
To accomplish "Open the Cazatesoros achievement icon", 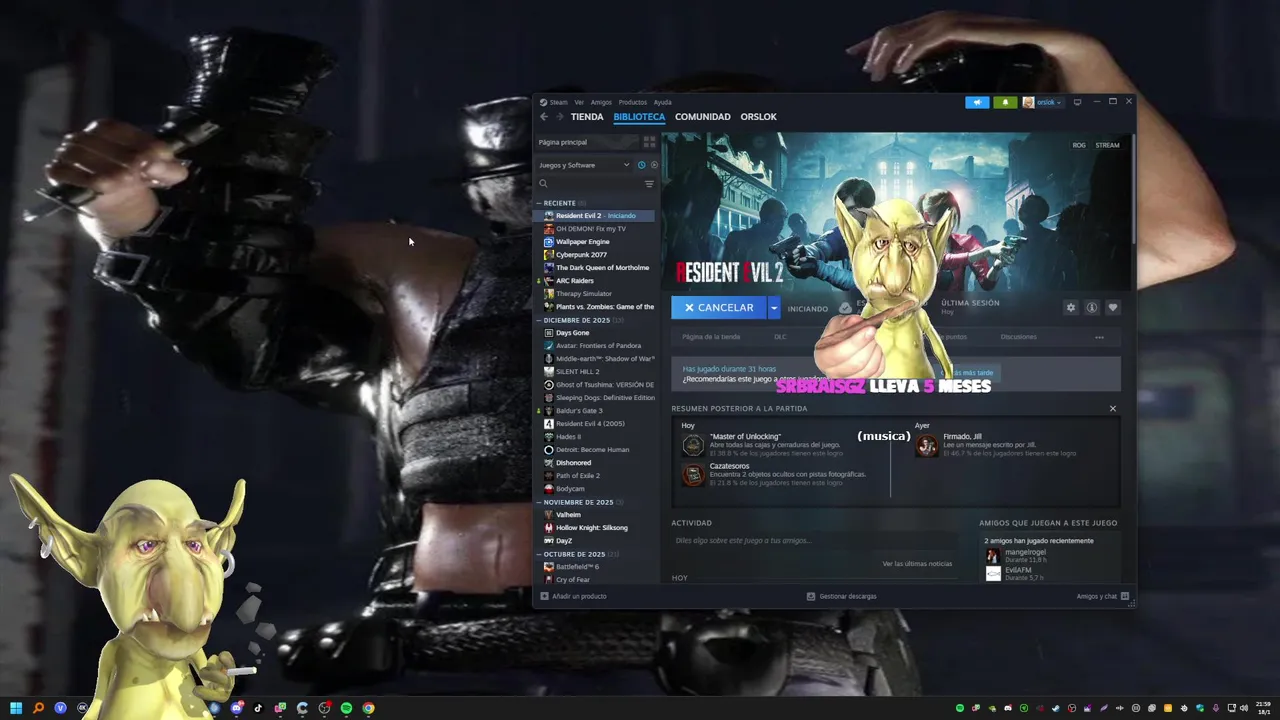I will click(693, 475).
